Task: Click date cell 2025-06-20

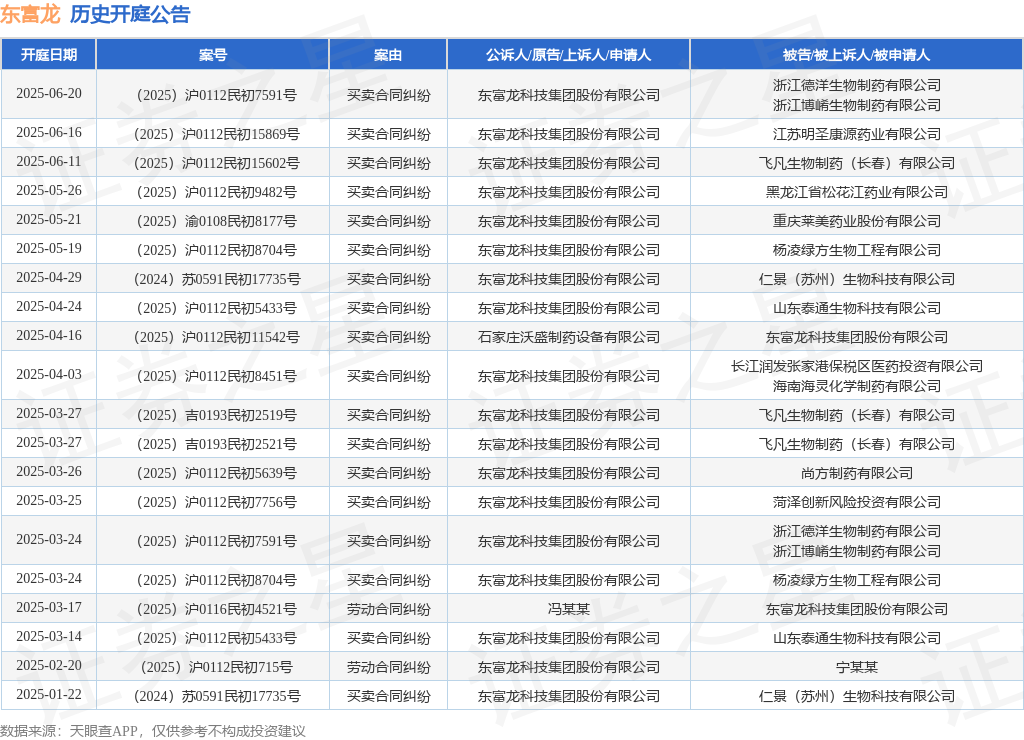Action: (49, 93)
